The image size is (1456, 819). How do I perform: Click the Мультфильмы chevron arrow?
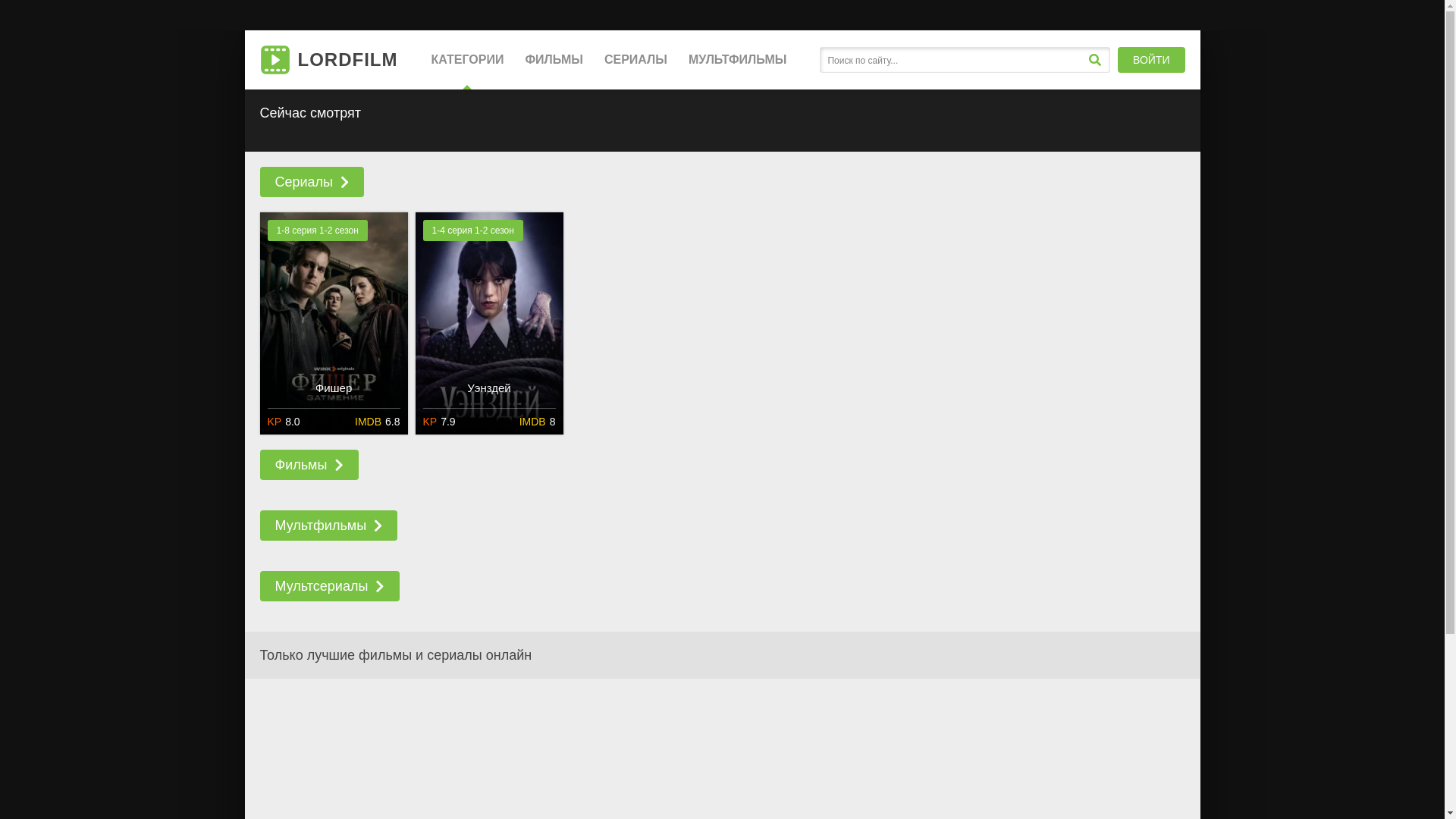click(x=378, y=526)
